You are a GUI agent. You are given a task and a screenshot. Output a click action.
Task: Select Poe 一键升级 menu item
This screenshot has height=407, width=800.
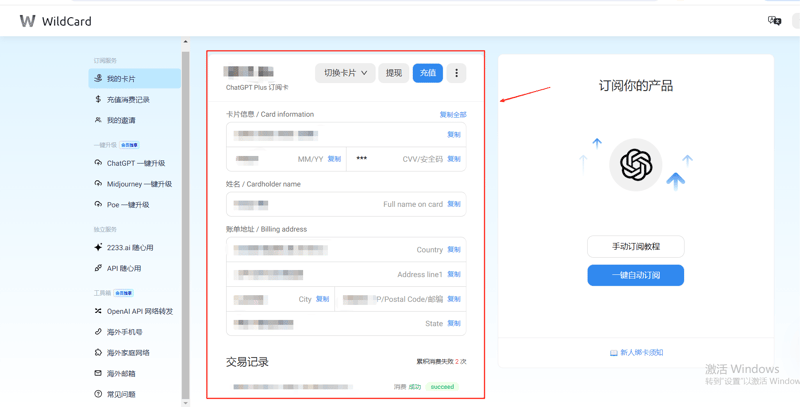tap(128, 205)
